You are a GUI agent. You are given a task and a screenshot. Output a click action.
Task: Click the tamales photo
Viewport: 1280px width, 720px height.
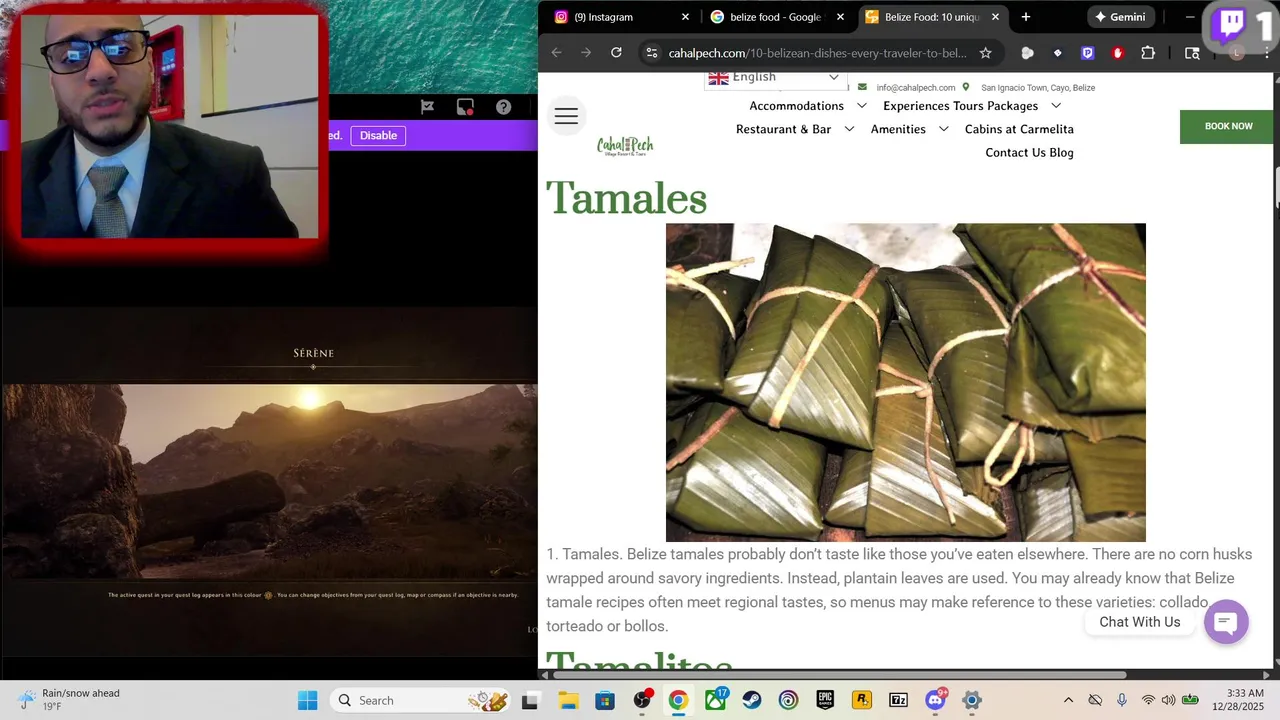click(x=906, y=382)
